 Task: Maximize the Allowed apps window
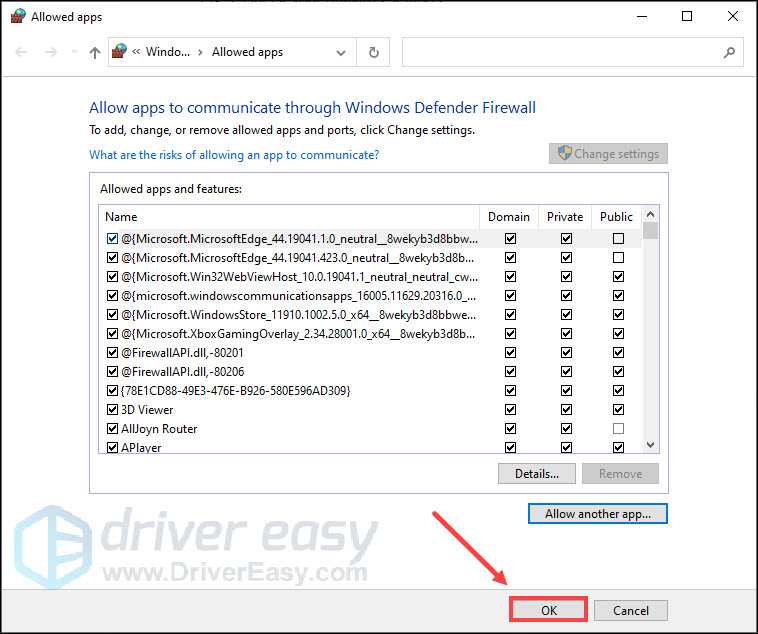pos(687,16)
